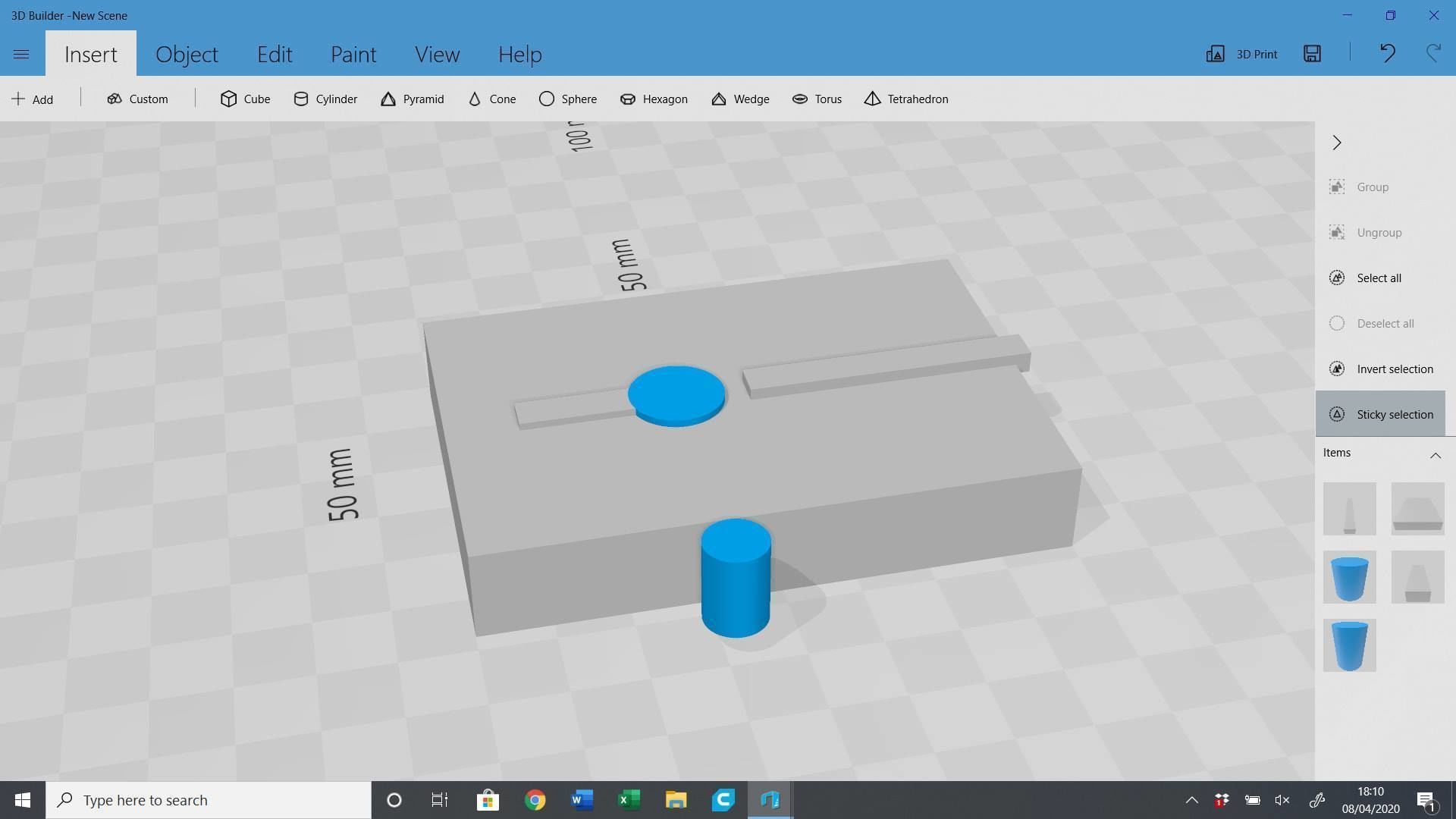Undo the last action
This screenshot has height=819, width=1456.
coord(1387,54)
